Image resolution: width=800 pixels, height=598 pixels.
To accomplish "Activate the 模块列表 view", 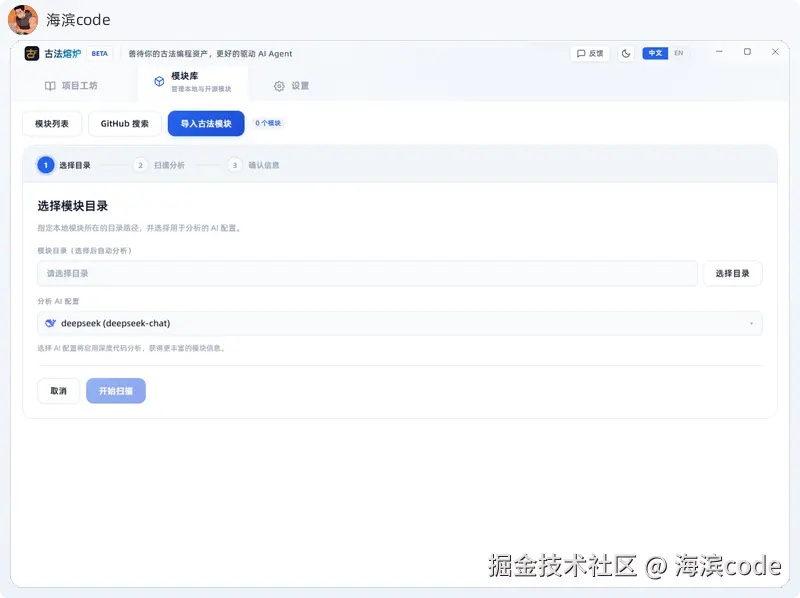I will coord(52,123).
